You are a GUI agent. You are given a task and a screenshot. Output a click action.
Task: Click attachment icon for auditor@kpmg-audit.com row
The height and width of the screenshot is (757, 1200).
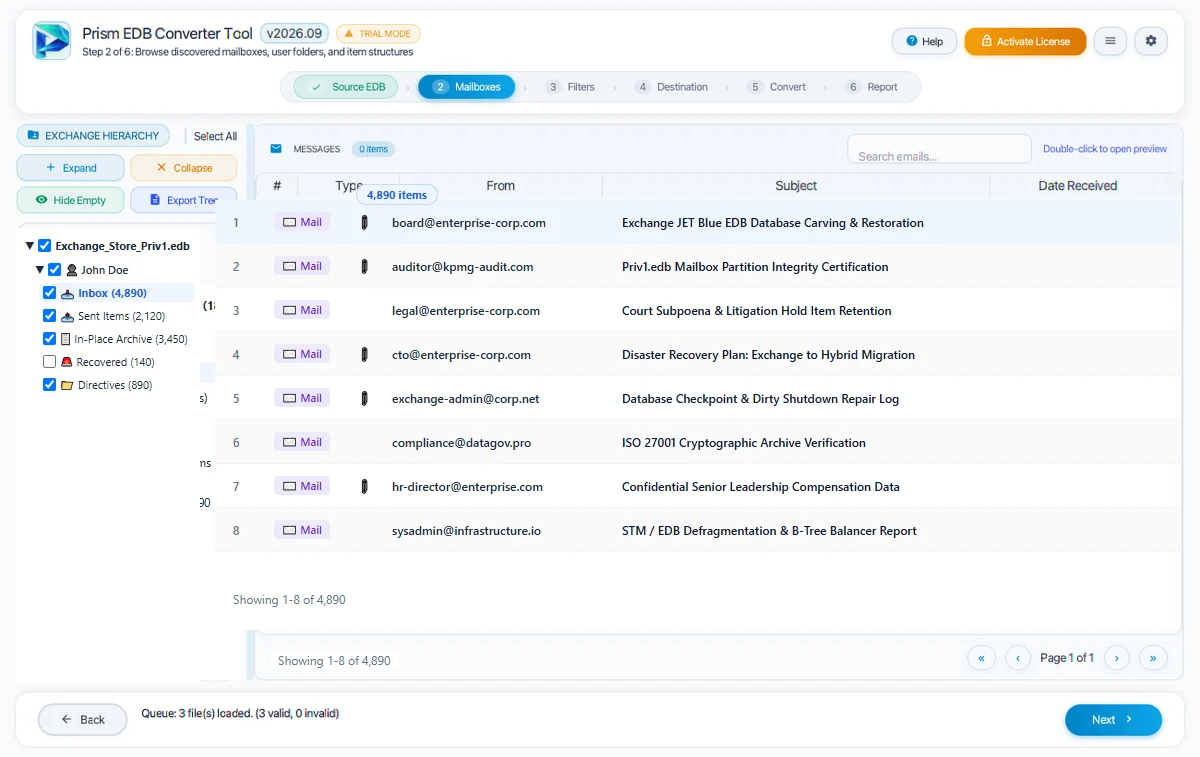(x=365, y=266)
